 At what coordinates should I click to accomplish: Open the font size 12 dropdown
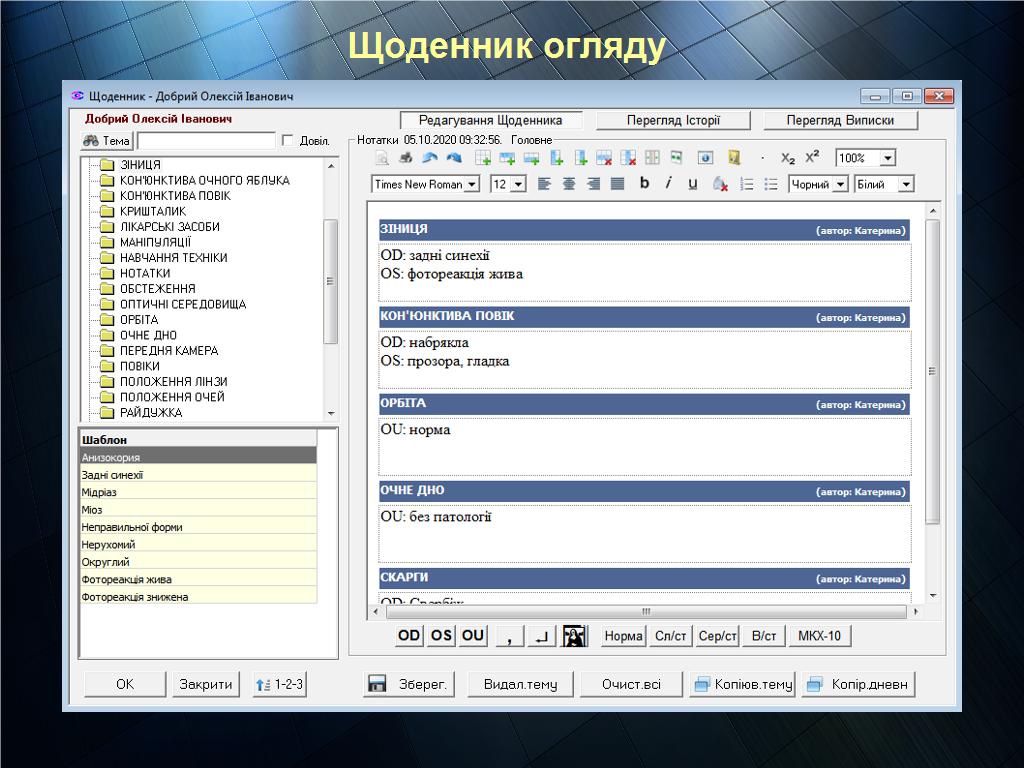518,184
